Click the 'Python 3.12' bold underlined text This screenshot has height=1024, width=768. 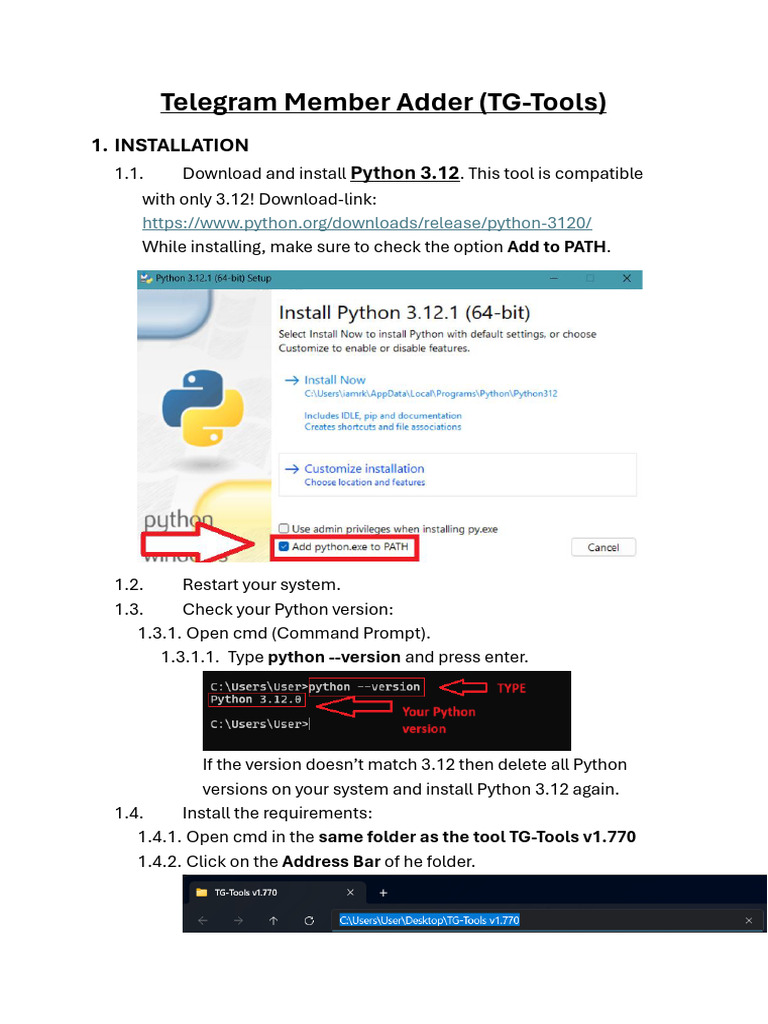pyautogui.click(x=405, y=173)
